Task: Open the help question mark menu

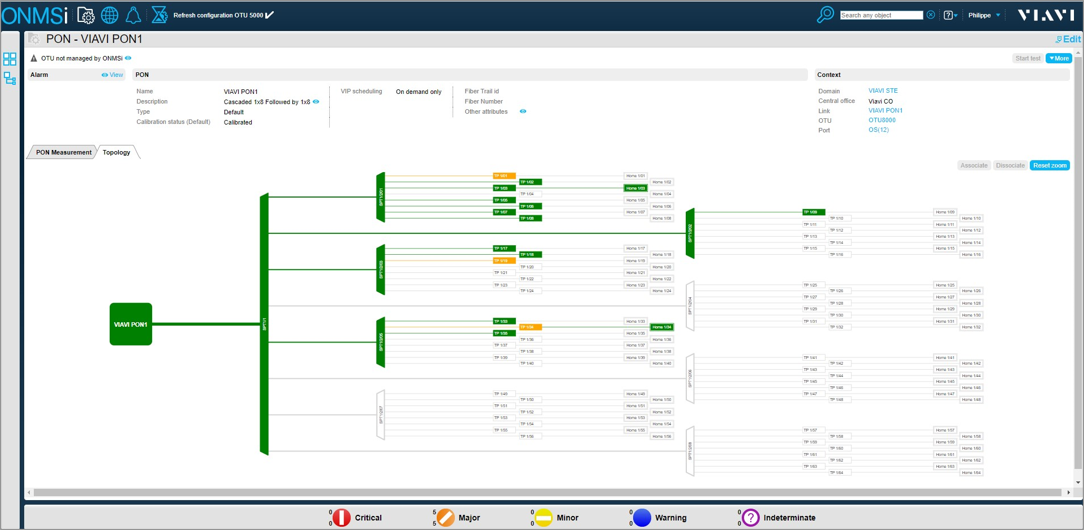Action: coord(949,15)
